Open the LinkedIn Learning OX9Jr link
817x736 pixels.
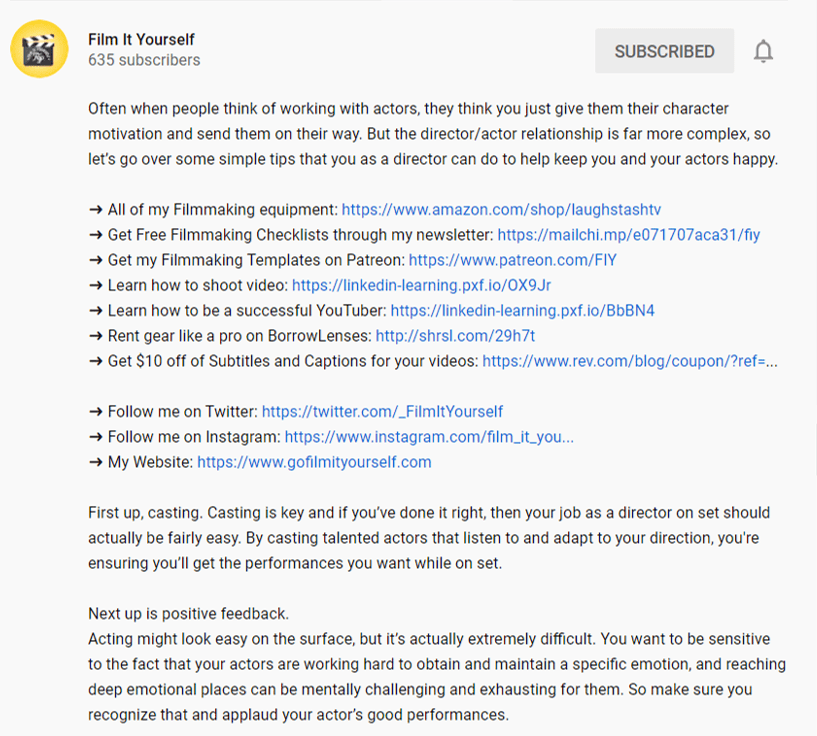(422, 285)
